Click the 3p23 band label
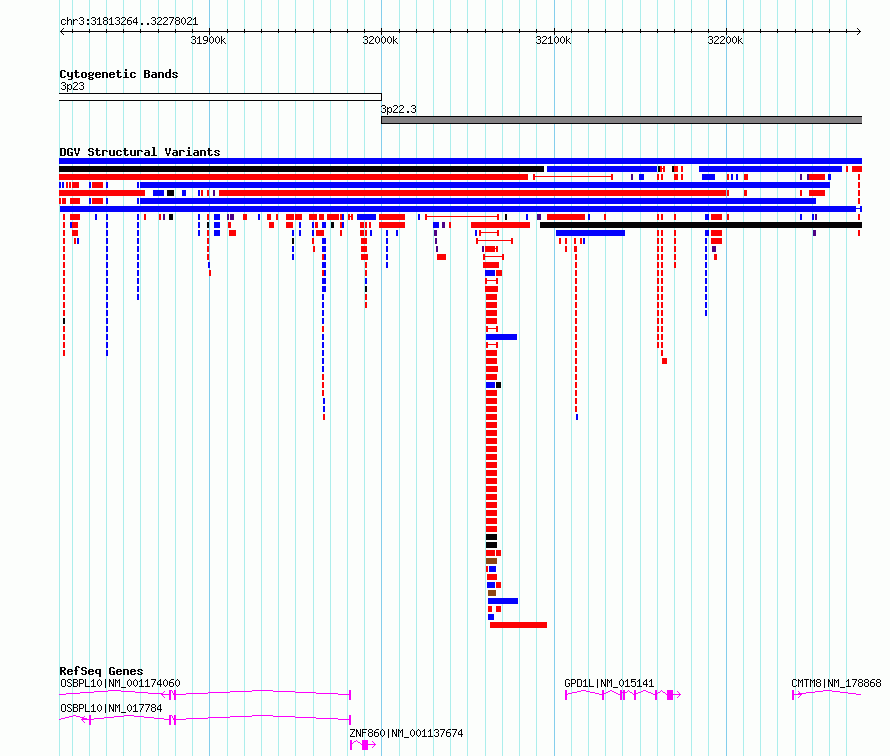This screenshot has height=756, width=890. 72,86
